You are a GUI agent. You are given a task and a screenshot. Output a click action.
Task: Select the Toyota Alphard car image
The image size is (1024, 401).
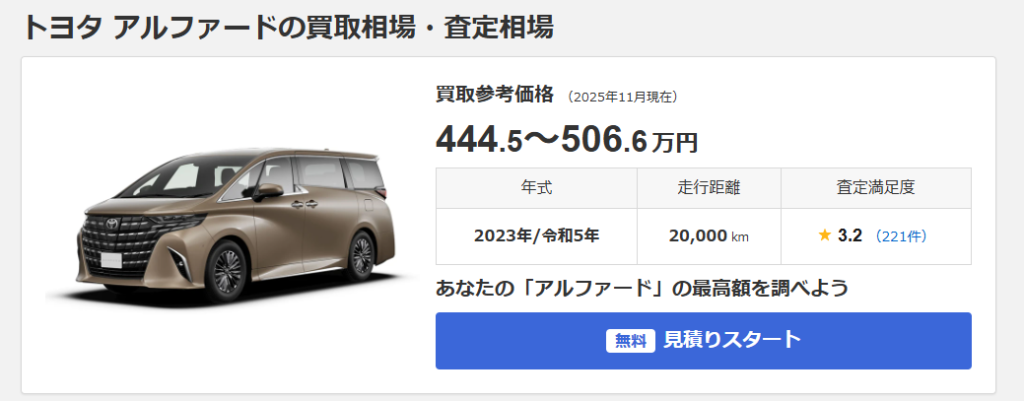pos(230,225)
